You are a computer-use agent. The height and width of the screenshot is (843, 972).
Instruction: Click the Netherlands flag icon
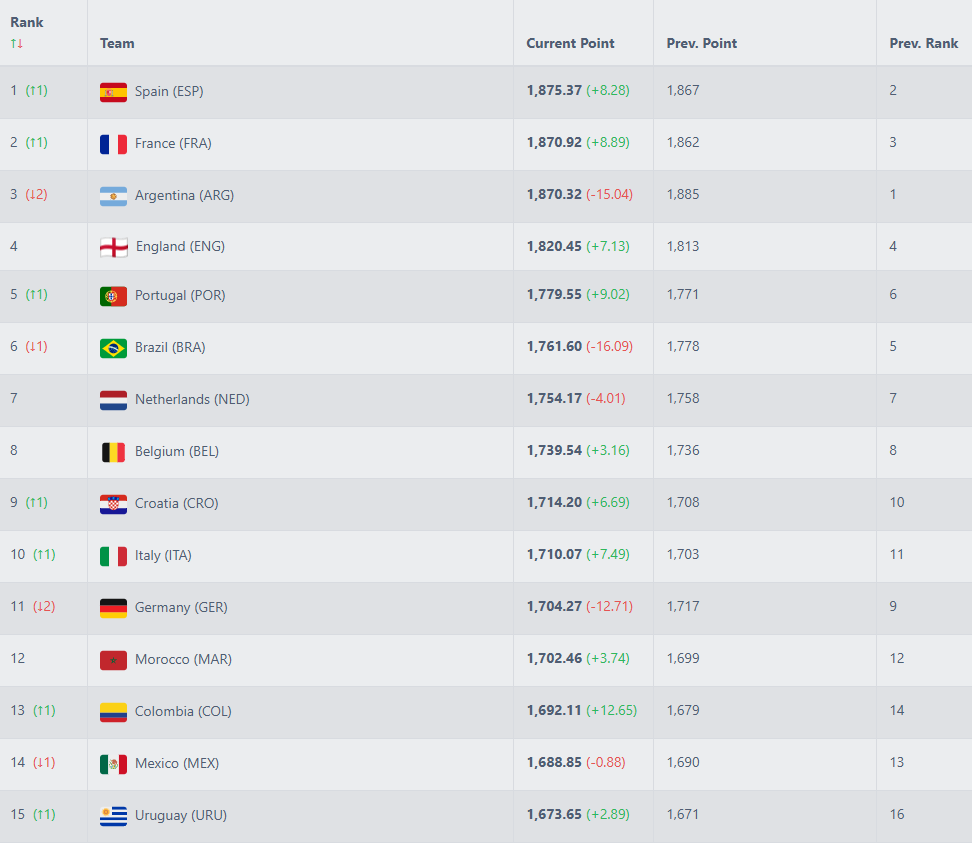tap(113, 400)
